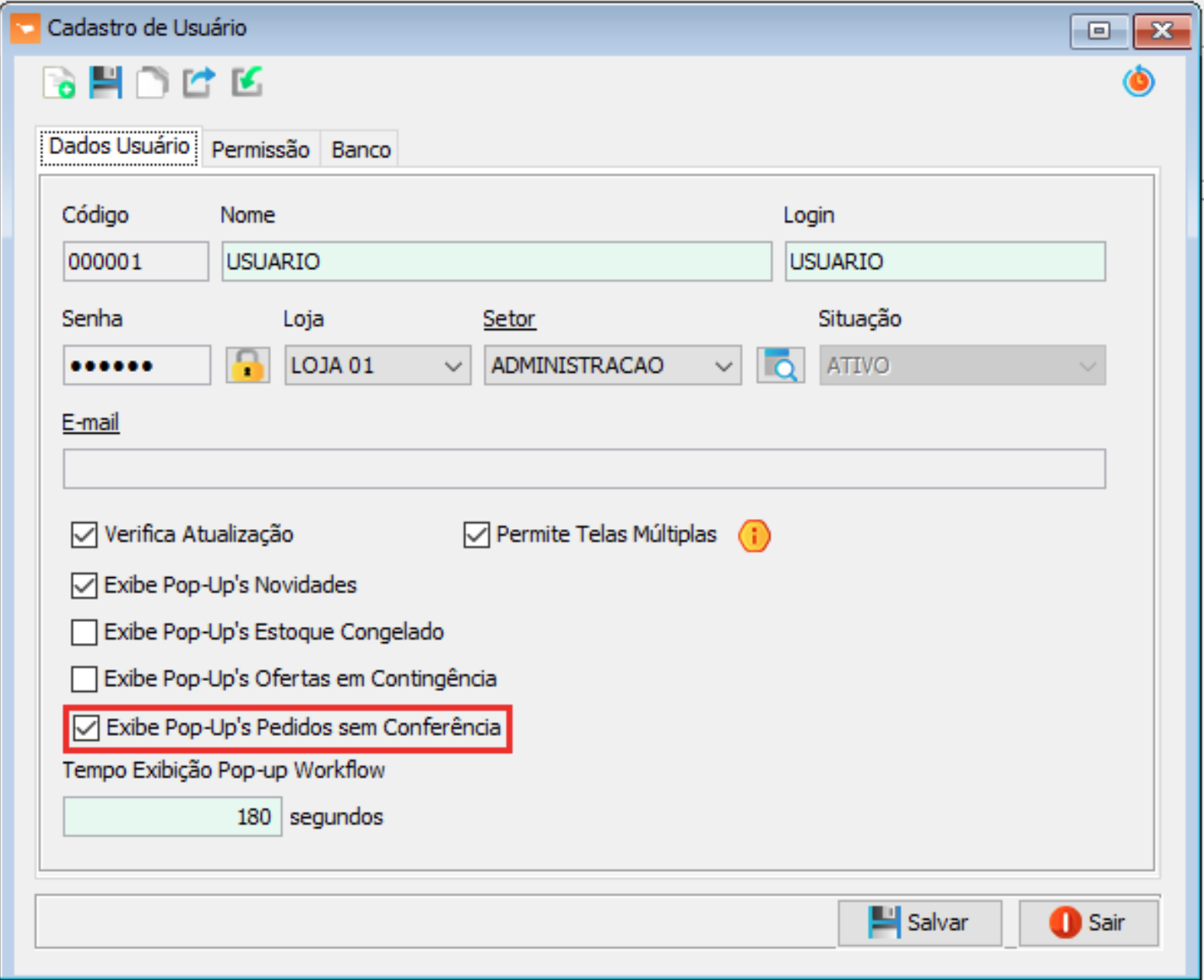Open the Banco tab
This screenshot has width=1204, height=980.
361,150
